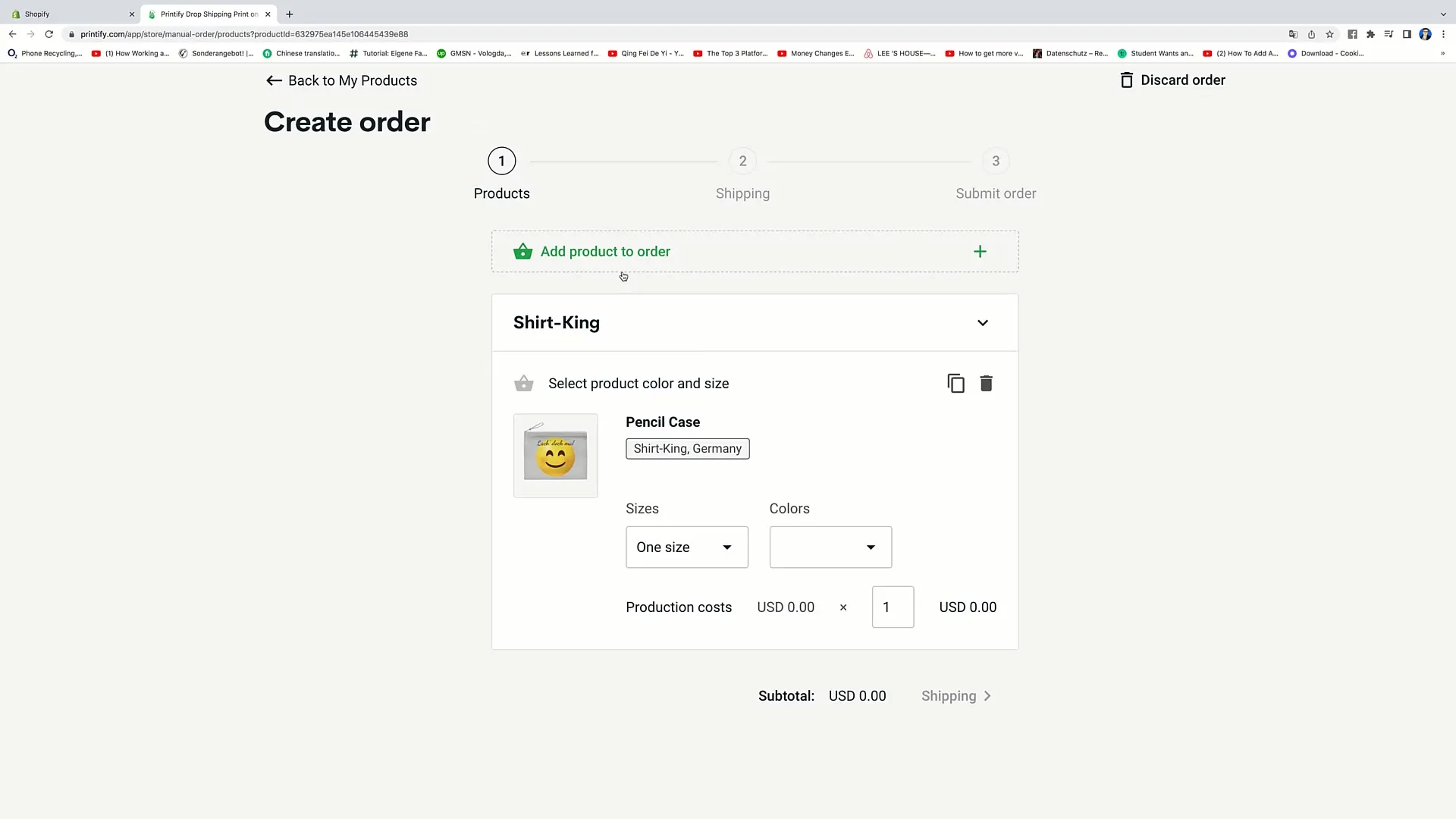Open the Download - Cooki... bookmark
The image size is (1456, 819).
pos(1326,54)
